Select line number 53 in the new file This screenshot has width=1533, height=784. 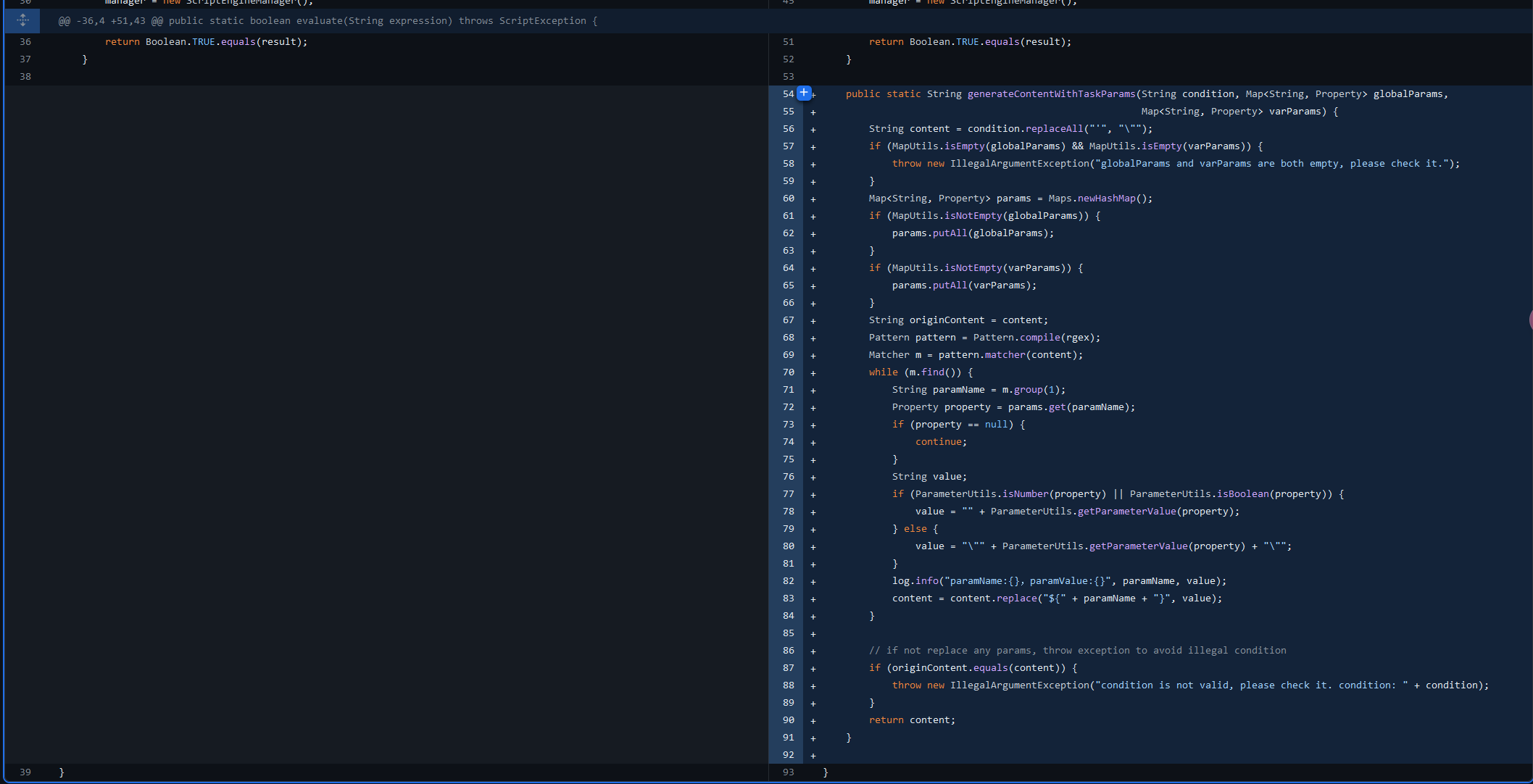pos(788,77)
